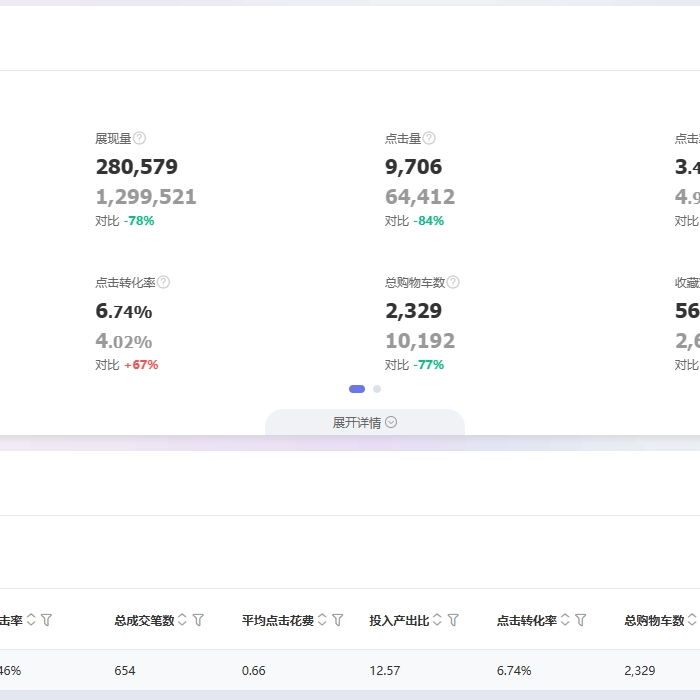
Task: Toggle sort order on 平均点击花费
Action: tap(322, 620)
